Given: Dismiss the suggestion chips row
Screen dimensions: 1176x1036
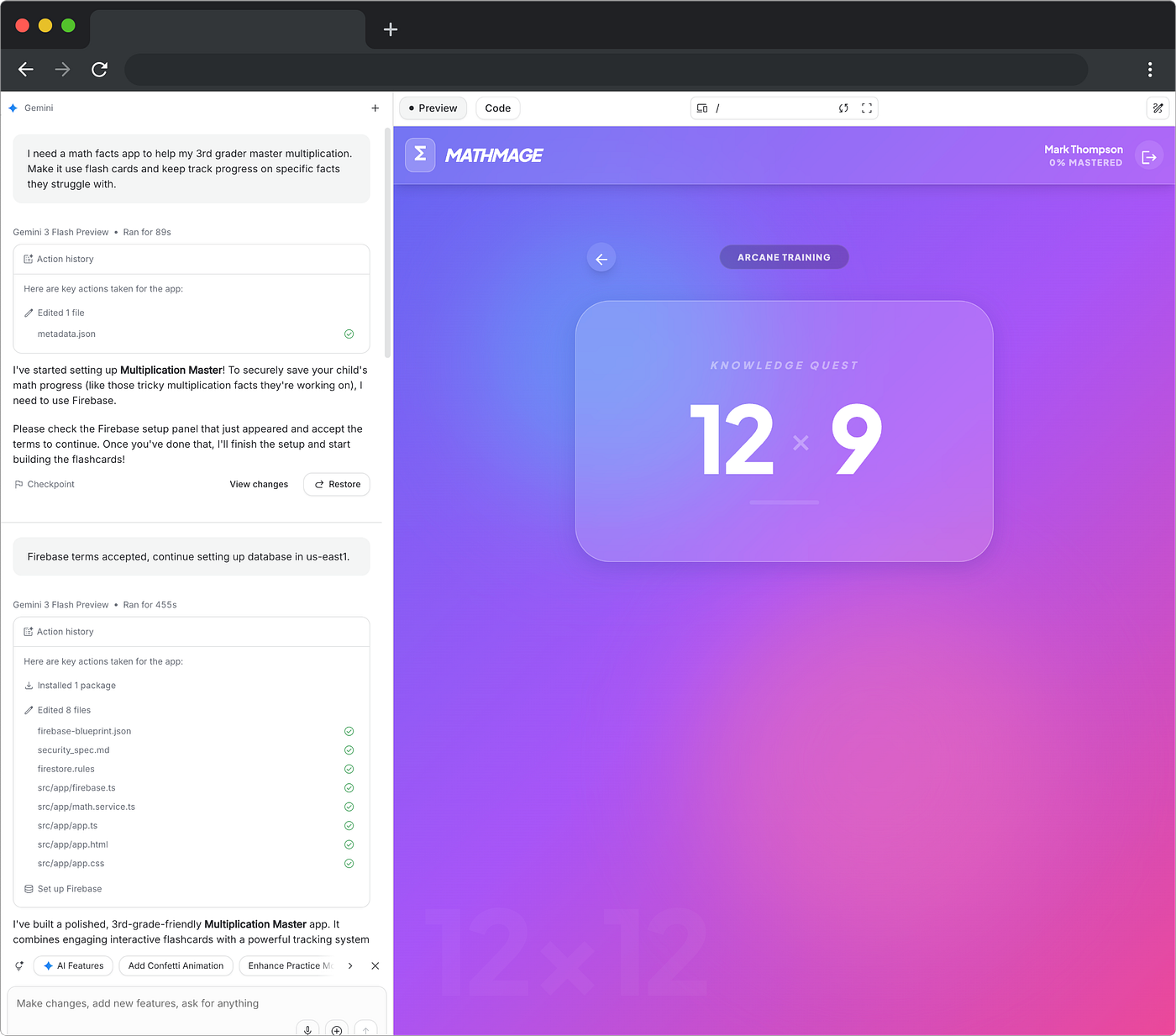Looking at the screenshot, I should pyautogui.click(x=375, y=966).
